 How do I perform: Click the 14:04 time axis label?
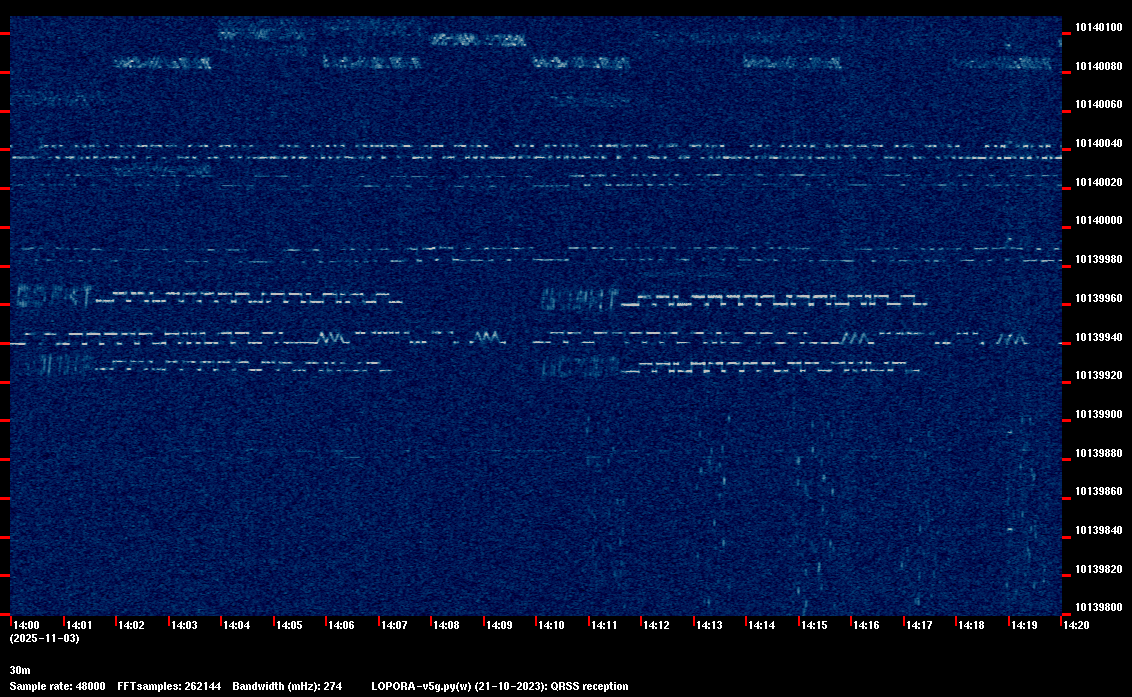[x=237, y=625]
